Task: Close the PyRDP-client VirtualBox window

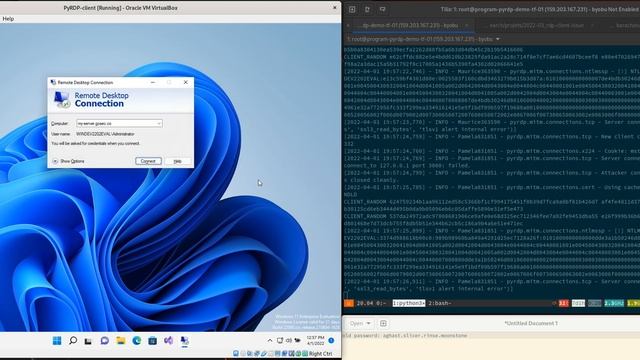Action: point(335,8)
